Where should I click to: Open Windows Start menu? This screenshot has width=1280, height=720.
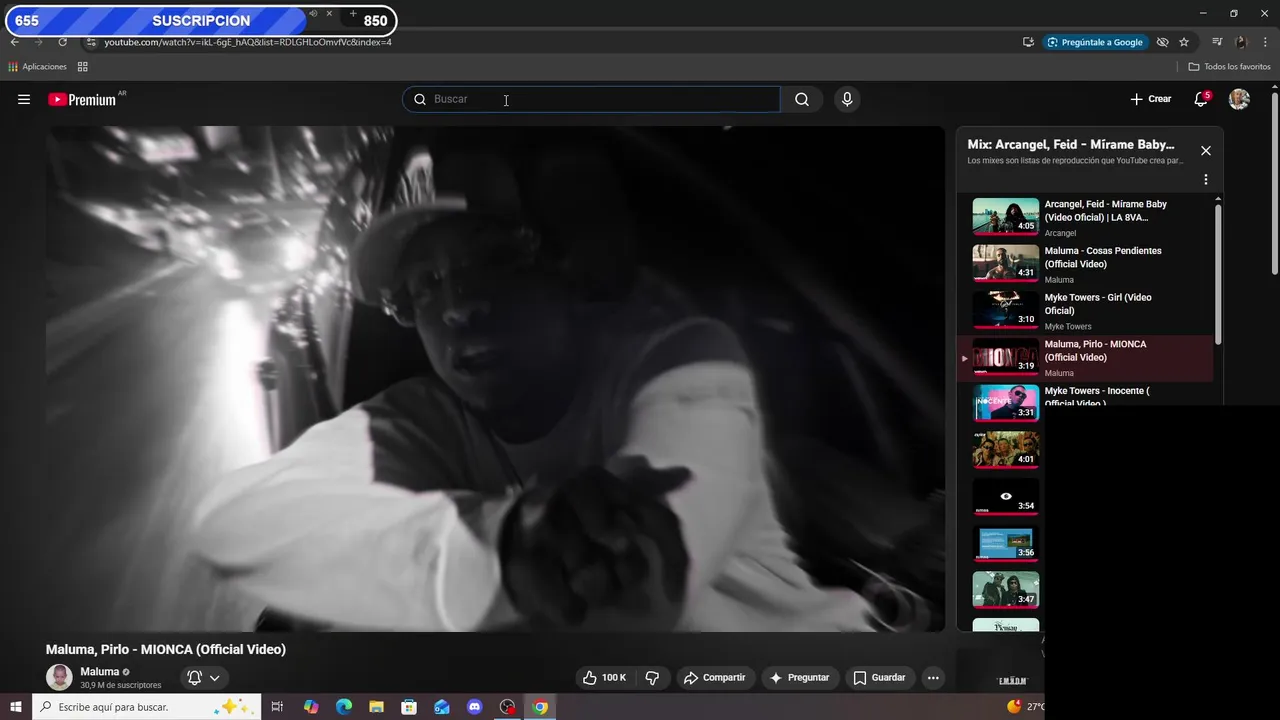click(16, 707)
